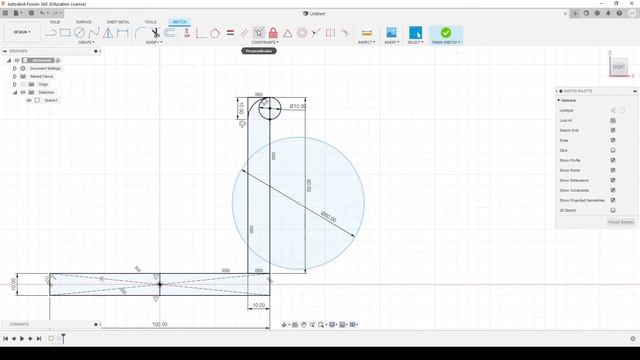Viewport: 640px width, 360px height.
Task: Switch to the SKETCH tab
Action: point(180,22)
